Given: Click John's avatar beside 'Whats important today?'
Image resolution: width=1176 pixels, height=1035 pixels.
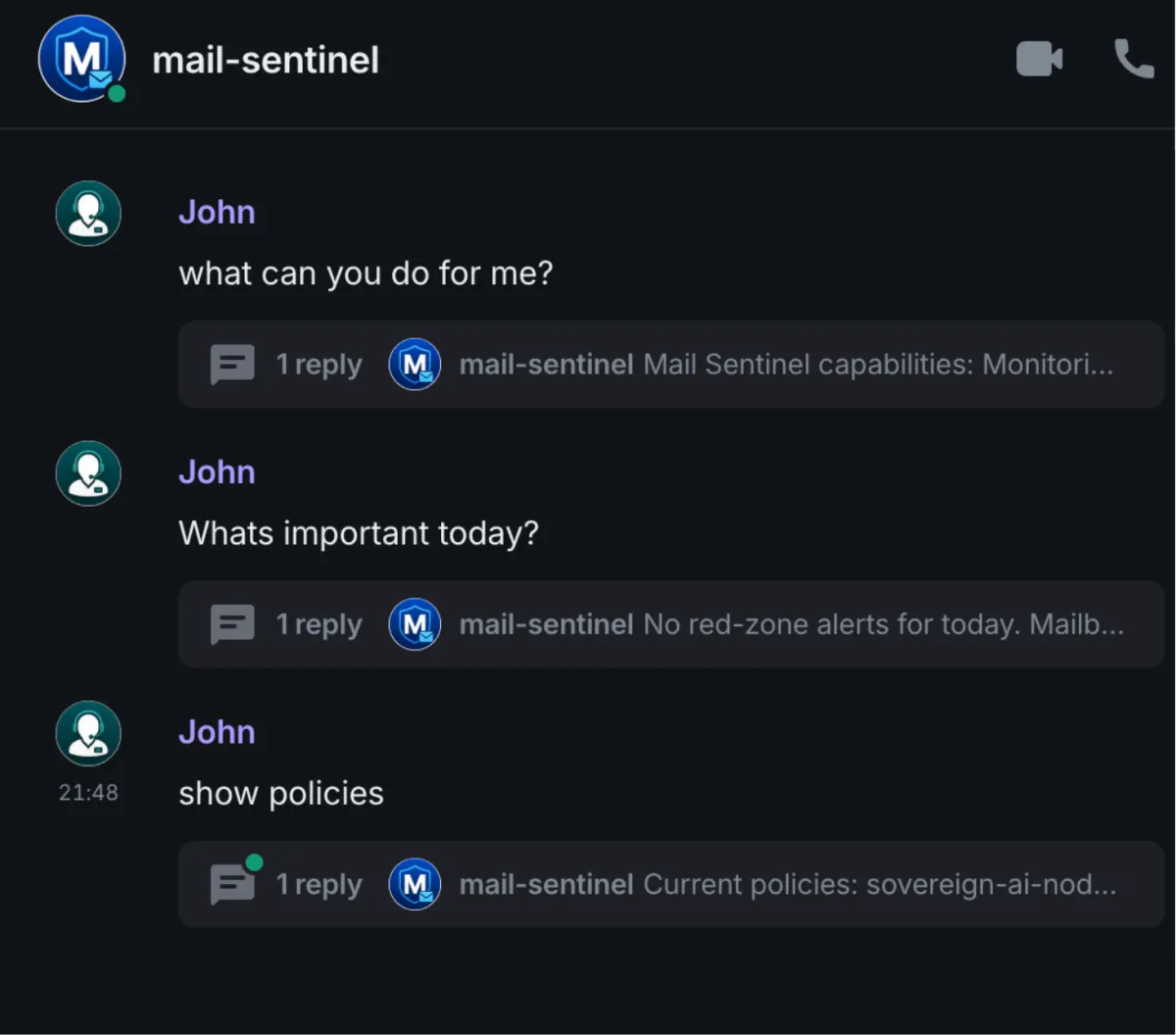Looking at the screenshot, I should coord(88,473).
